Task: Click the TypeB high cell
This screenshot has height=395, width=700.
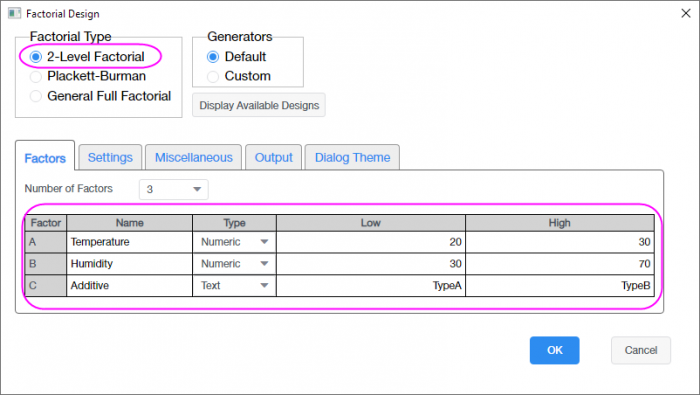Action: coord(560,286)
